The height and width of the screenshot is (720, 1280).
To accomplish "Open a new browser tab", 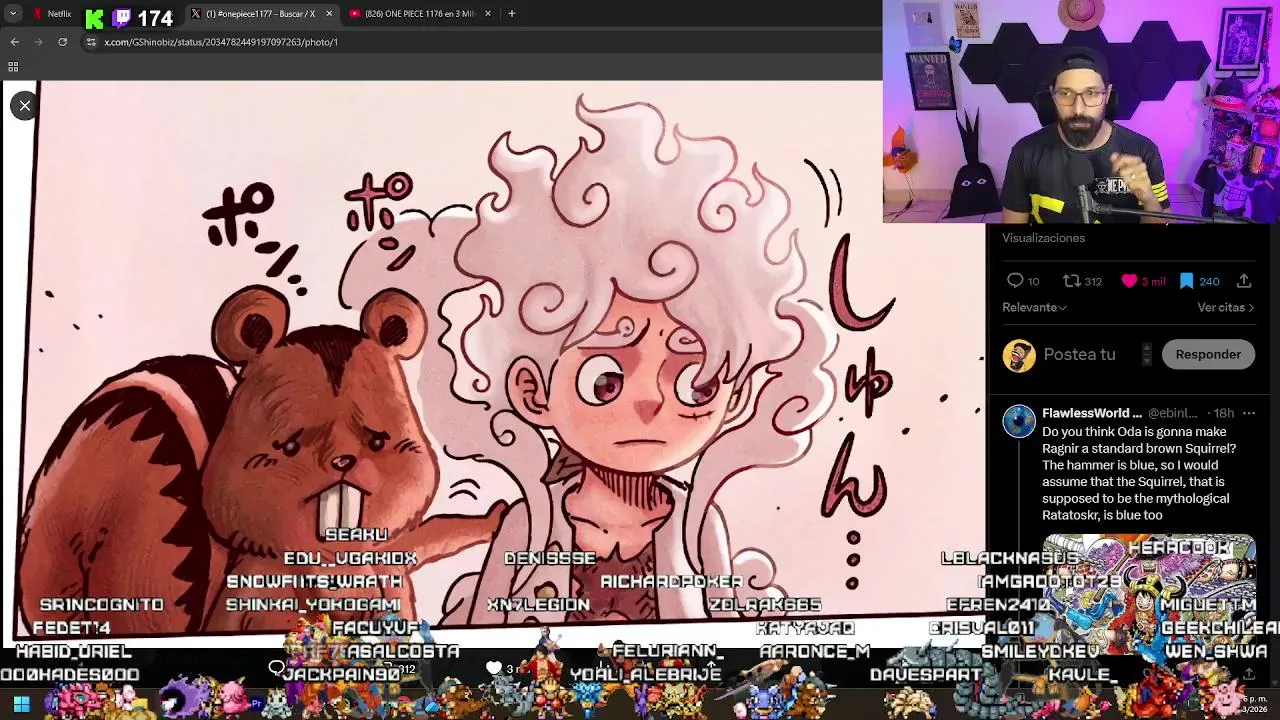I will [511, 14].
